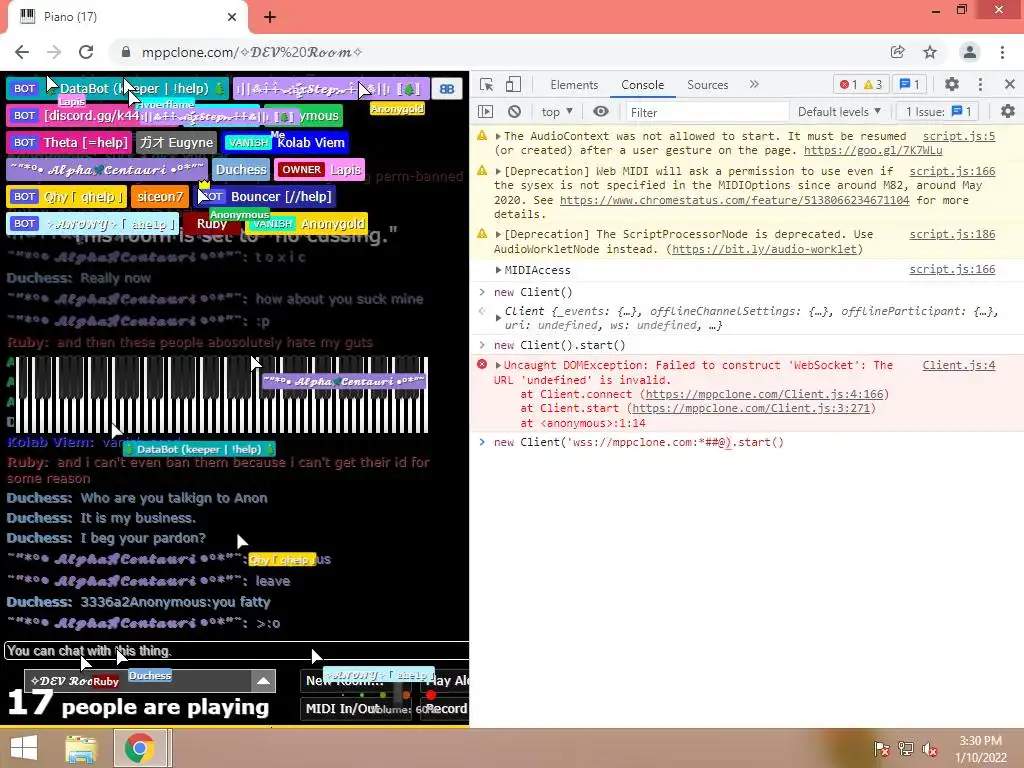Open the bit.ly/audio-worklet link
The image size is (1024, 768).
click(x=764, y=249)
